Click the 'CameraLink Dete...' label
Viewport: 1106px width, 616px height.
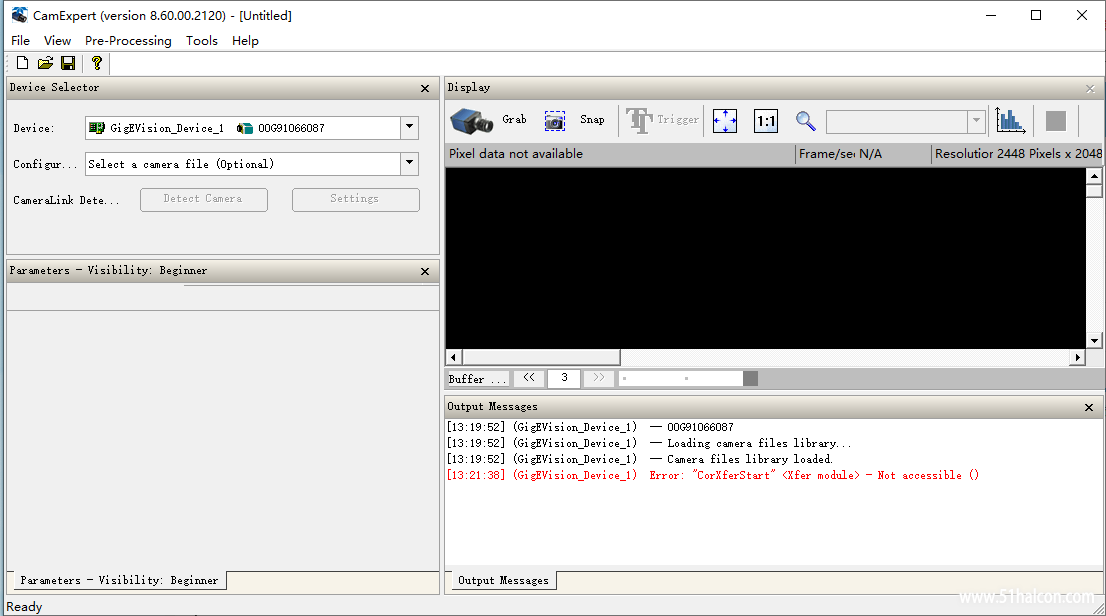(x=66, y=200)
